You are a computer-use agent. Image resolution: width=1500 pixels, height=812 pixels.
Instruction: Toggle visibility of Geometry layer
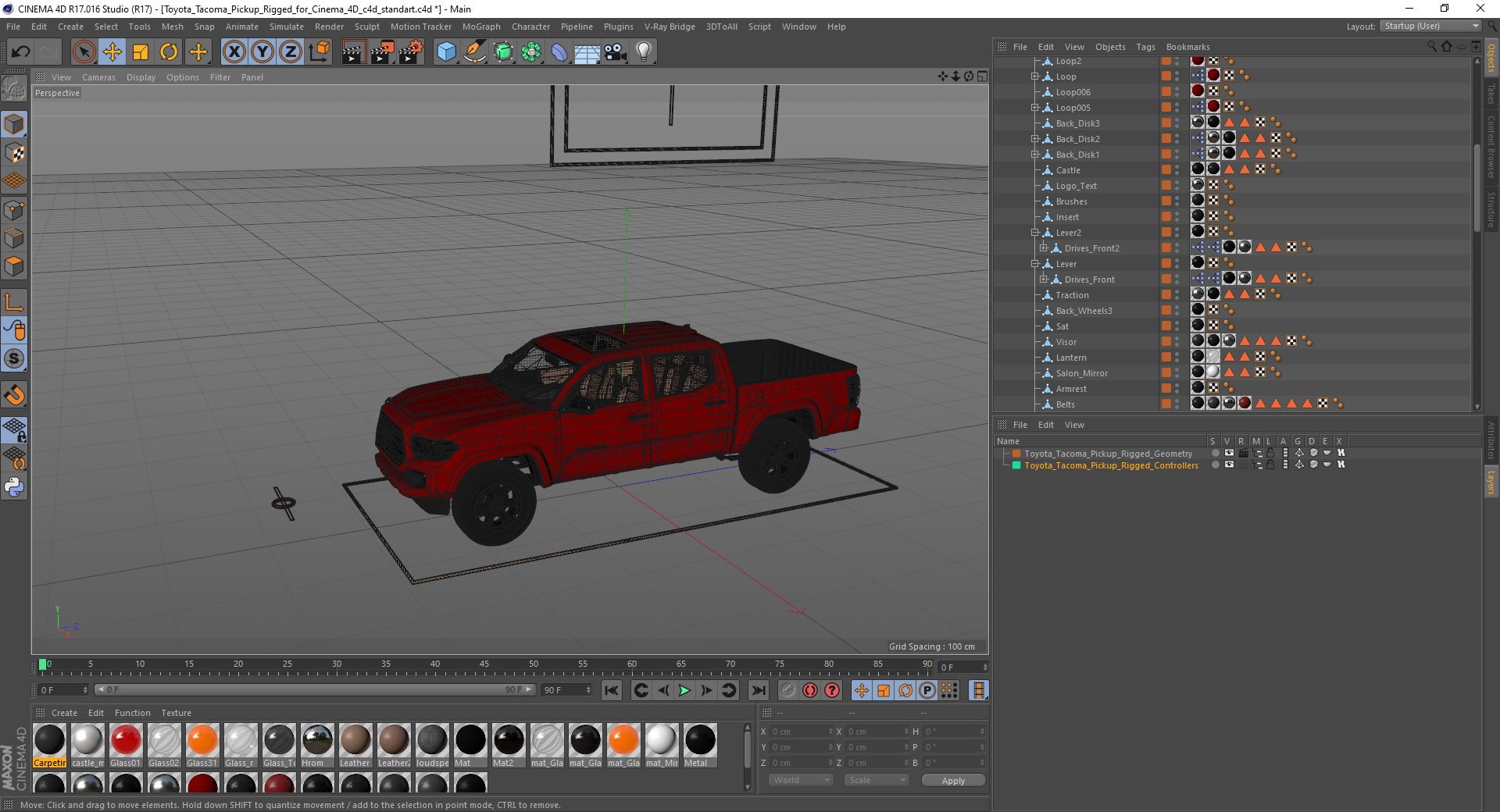click(x=1229, y=453)
